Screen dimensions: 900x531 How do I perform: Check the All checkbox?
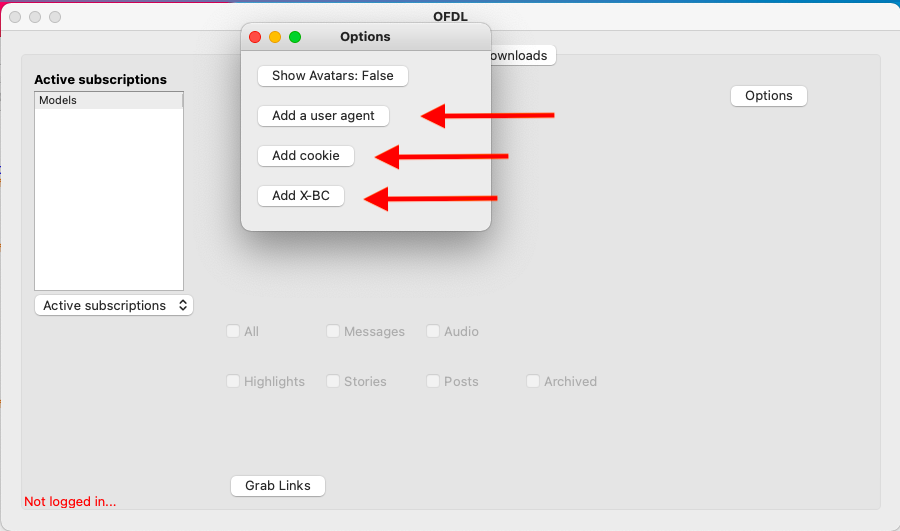(233, 332)
